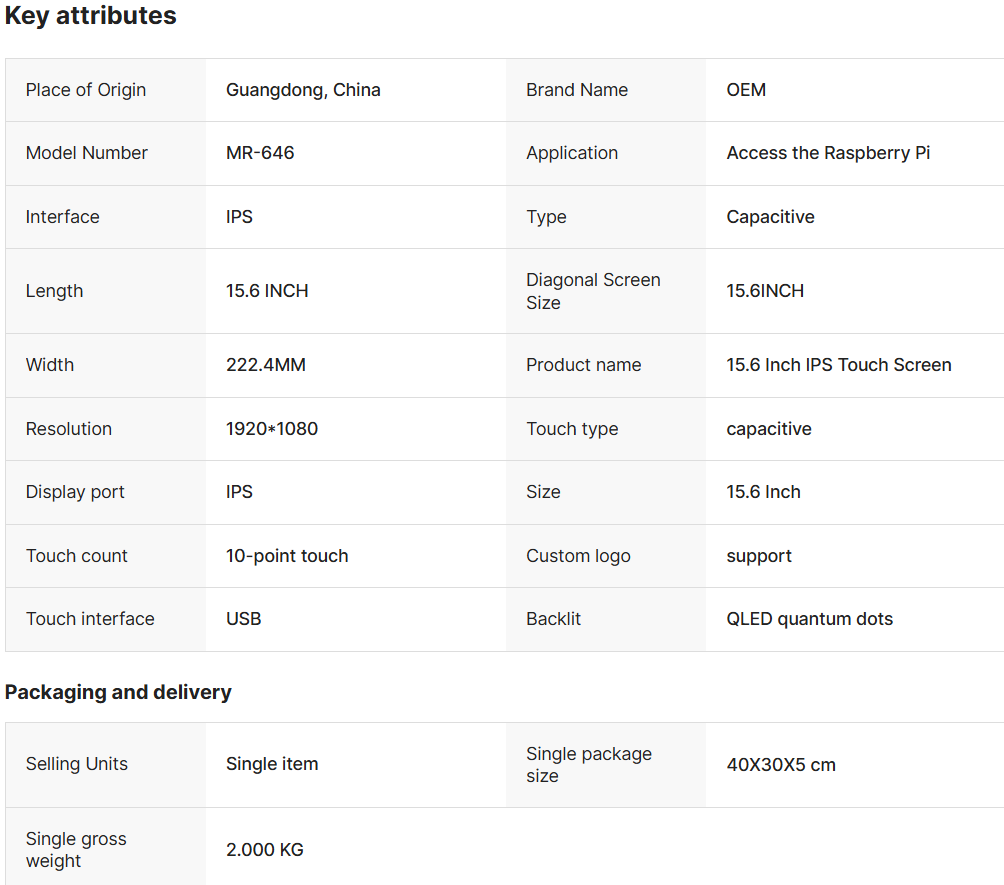Click the USB touch interface value

(244, 619)
